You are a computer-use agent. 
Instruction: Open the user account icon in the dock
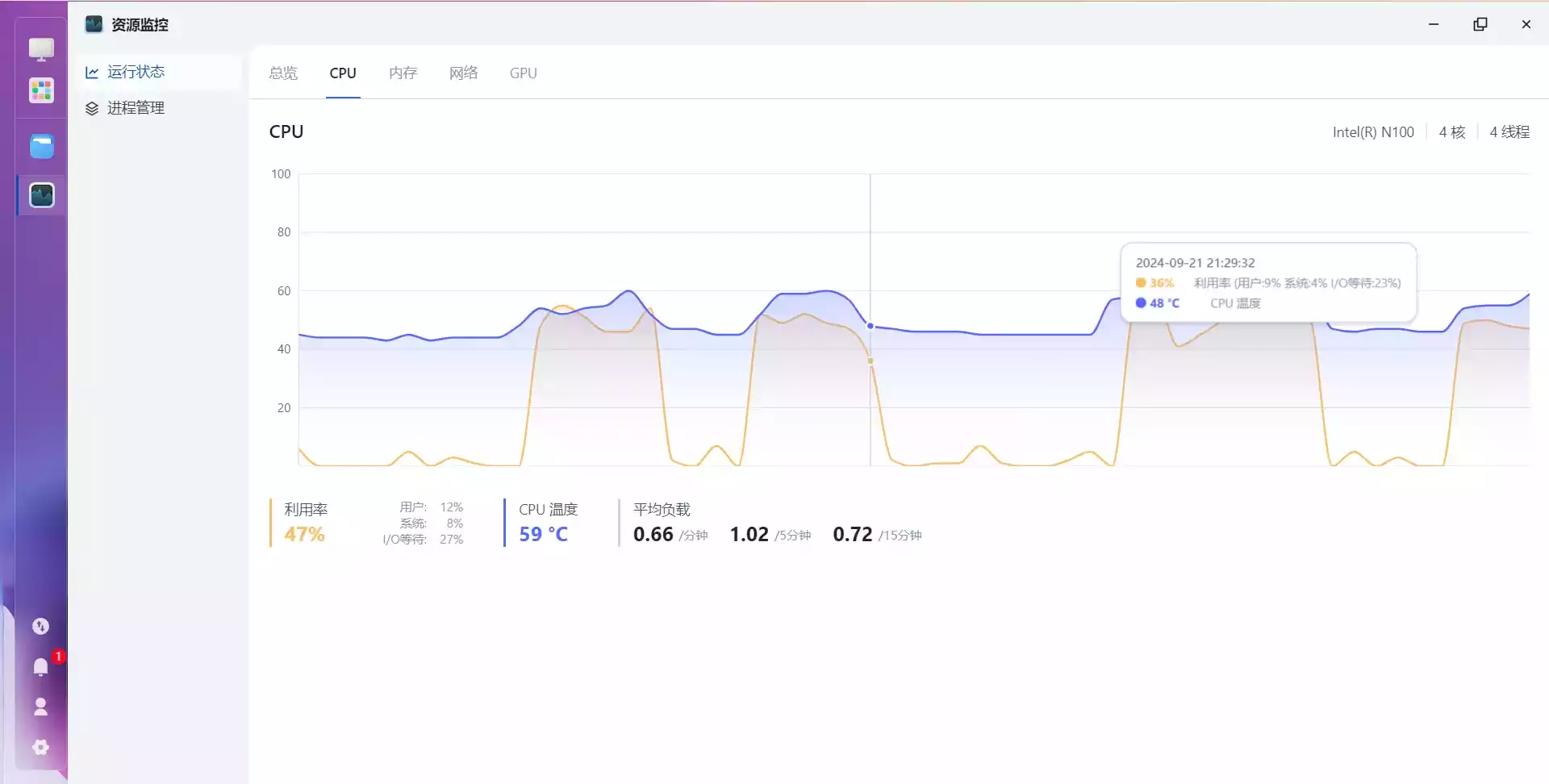coord(40,707)
